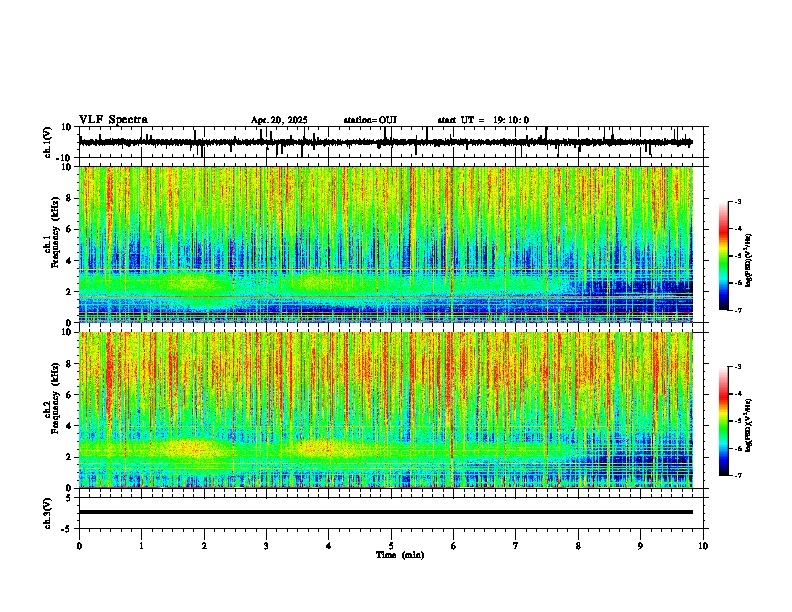The width and height of the screenshot is (792, 612).
Task: Click time axis tick label '3'
Action: coord(266,546)
